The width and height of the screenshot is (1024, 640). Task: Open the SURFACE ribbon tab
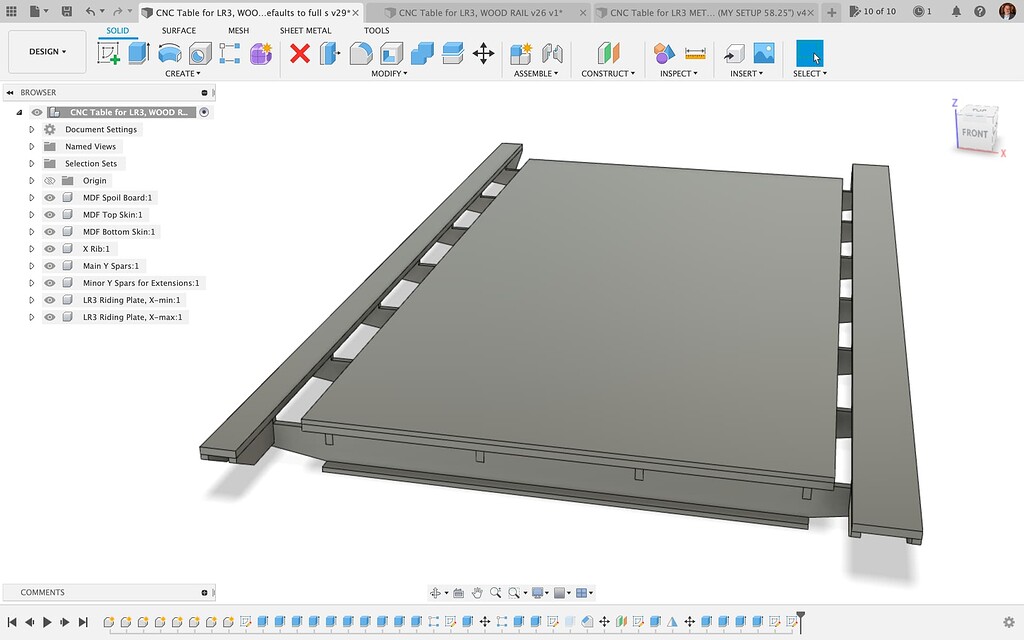[x=179, y=30]
